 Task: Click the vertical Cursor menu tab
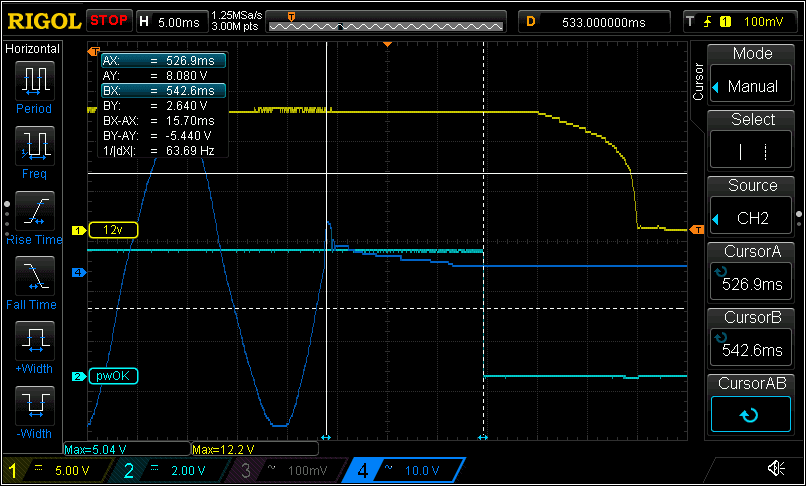pyautogui.click(x=698, y=81)
